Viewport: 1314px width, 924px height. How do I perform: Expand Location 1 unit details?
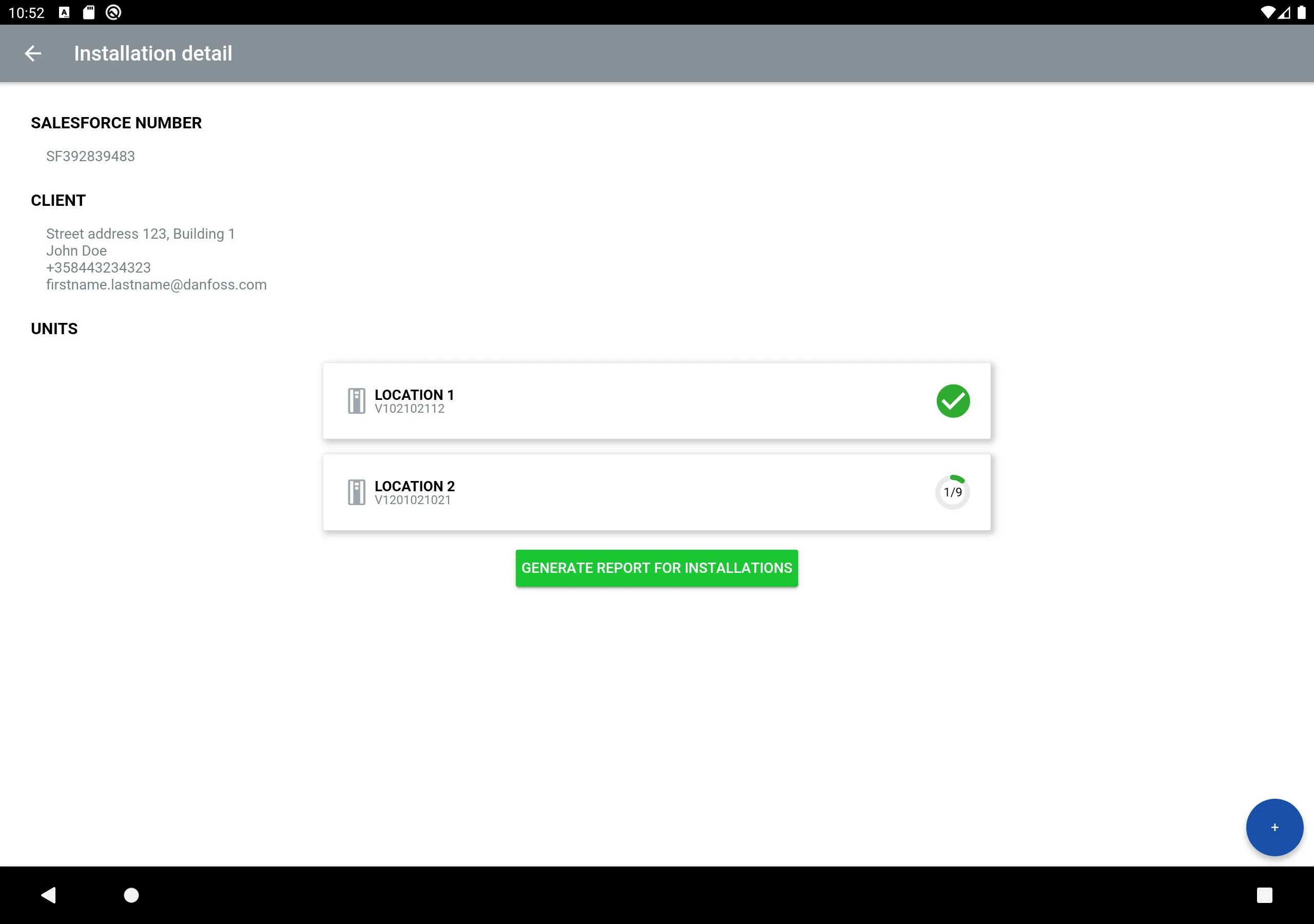click(656, 401)
